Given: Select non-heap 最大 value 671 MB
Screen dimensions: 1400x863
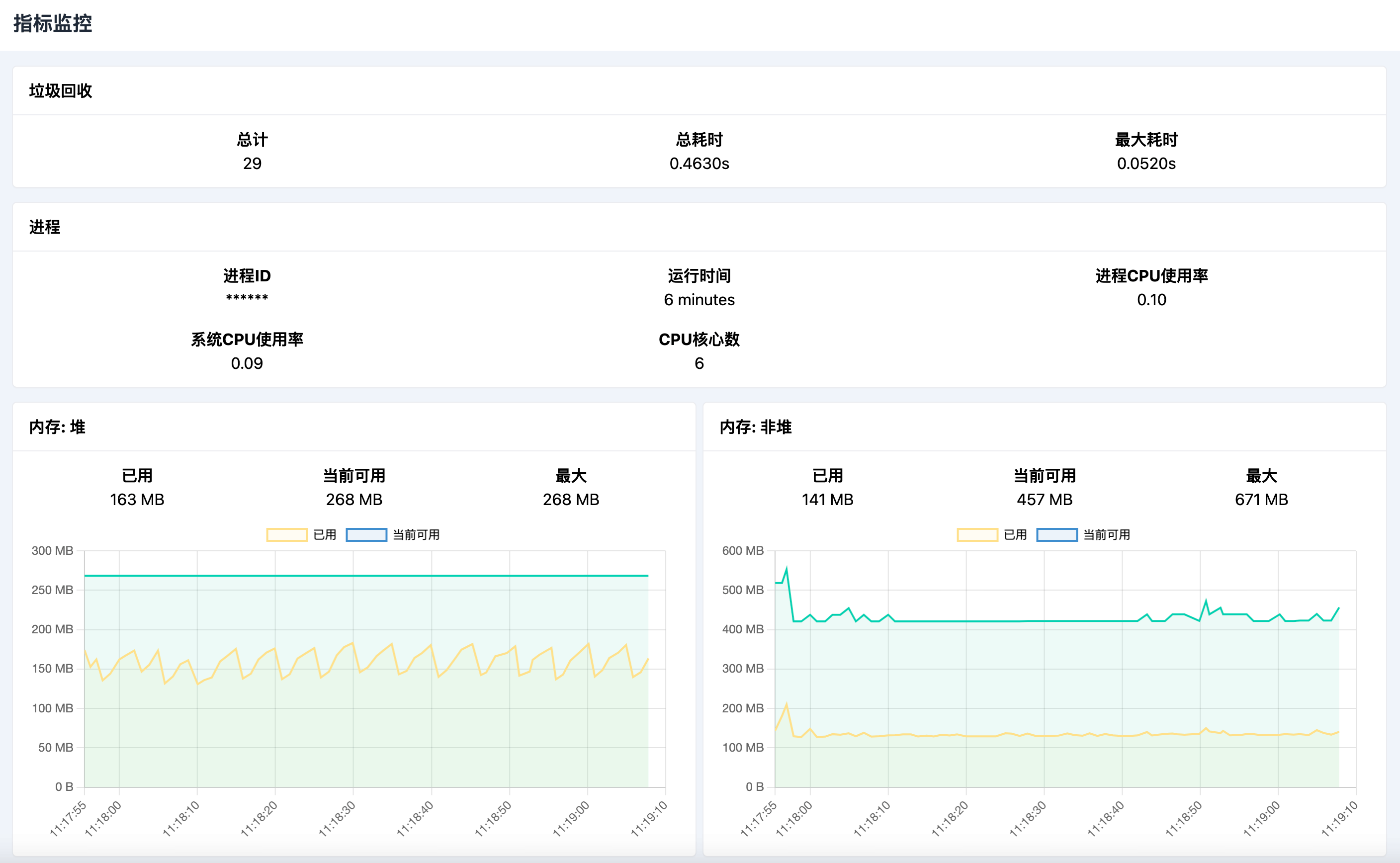Looking at the screenshot, I should tap(1261, 500).
